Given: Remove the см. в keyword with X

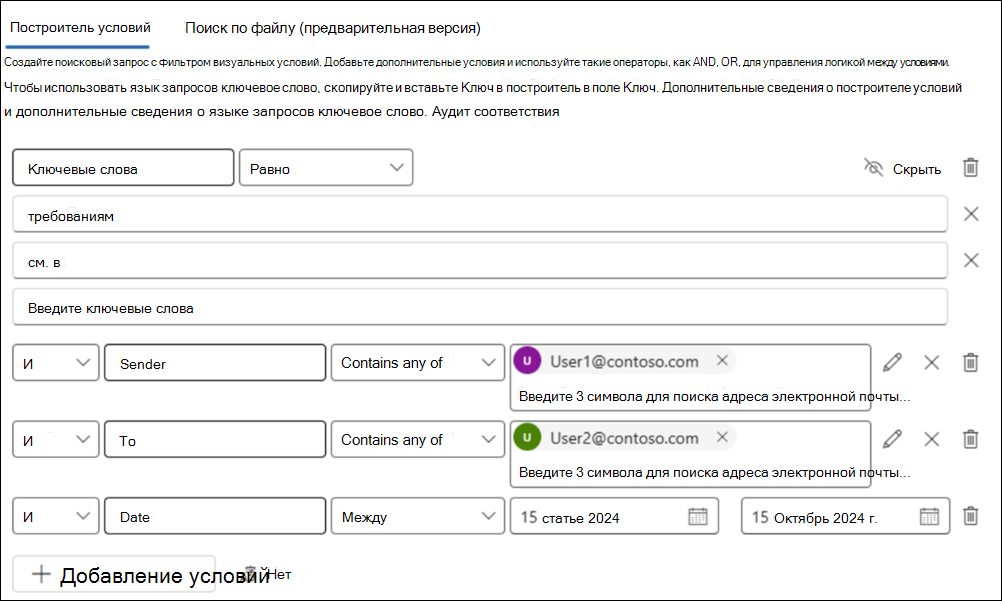Looking at the screenshot, I should coord(971,260).
